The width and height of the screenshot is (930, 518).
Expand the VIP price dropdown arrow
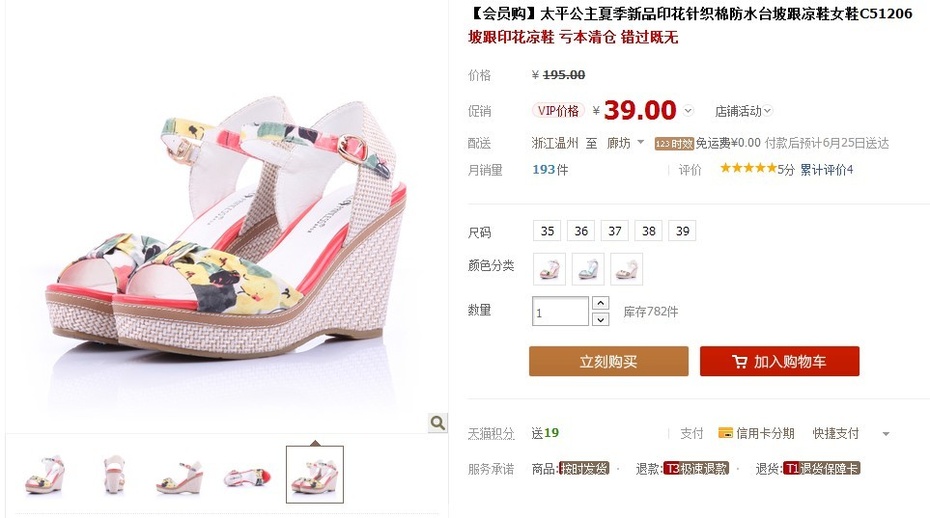point(688,110)
